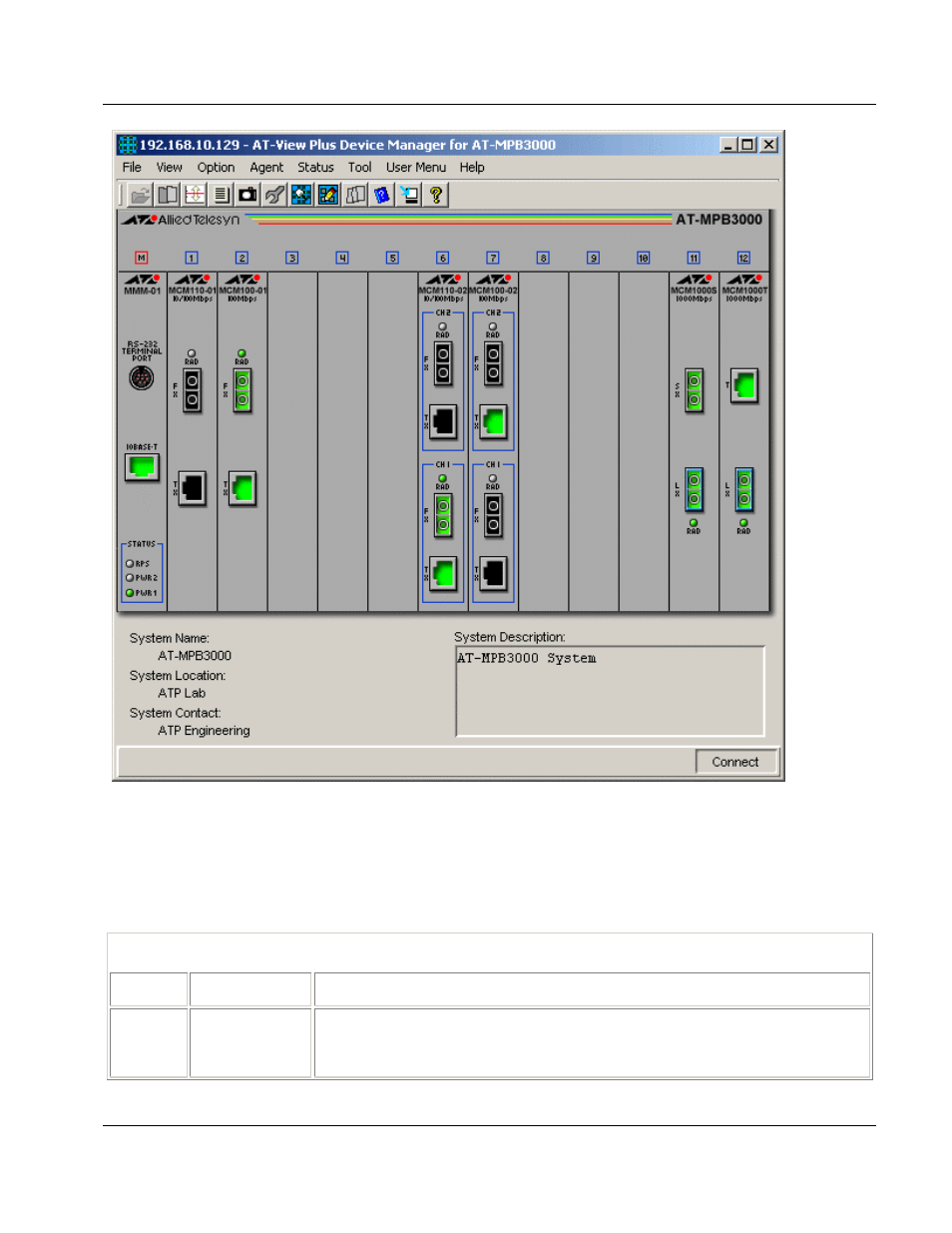This screenshot has height=1233, width=952.
Task: Select twisted pair port of MCM110-01 module
Action: point(192,488)
